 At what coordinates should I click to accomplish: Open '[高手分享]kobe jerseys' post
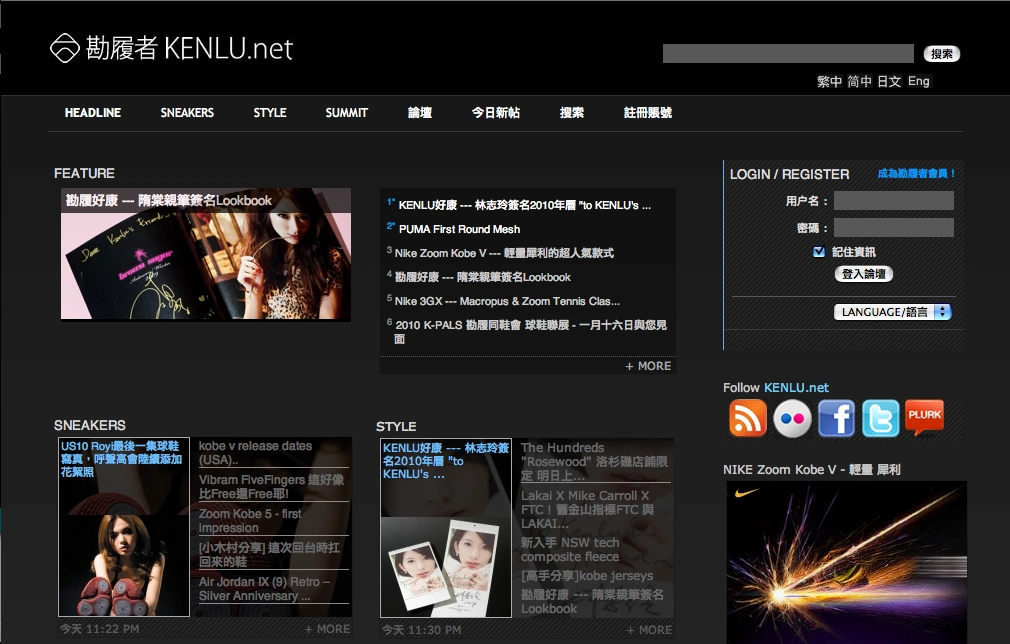pyautogui.click(x=587, y=576)
